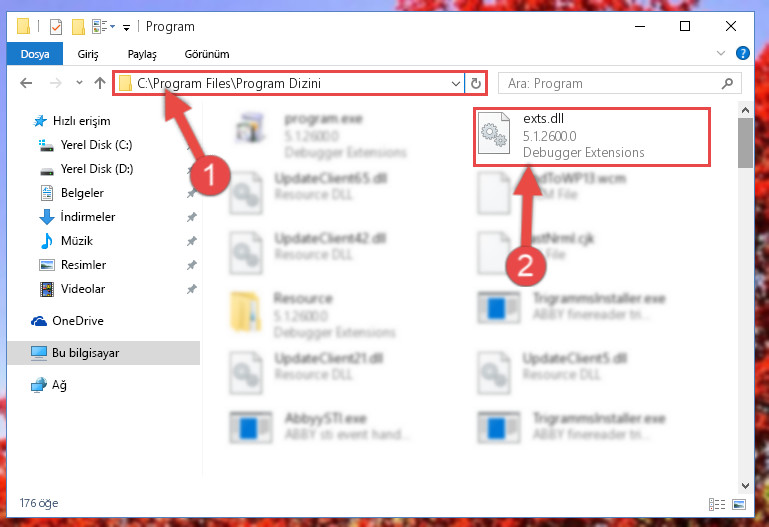Refresh the current folder view
Viewport: 769px width, 527px height.
pos(476,83)
